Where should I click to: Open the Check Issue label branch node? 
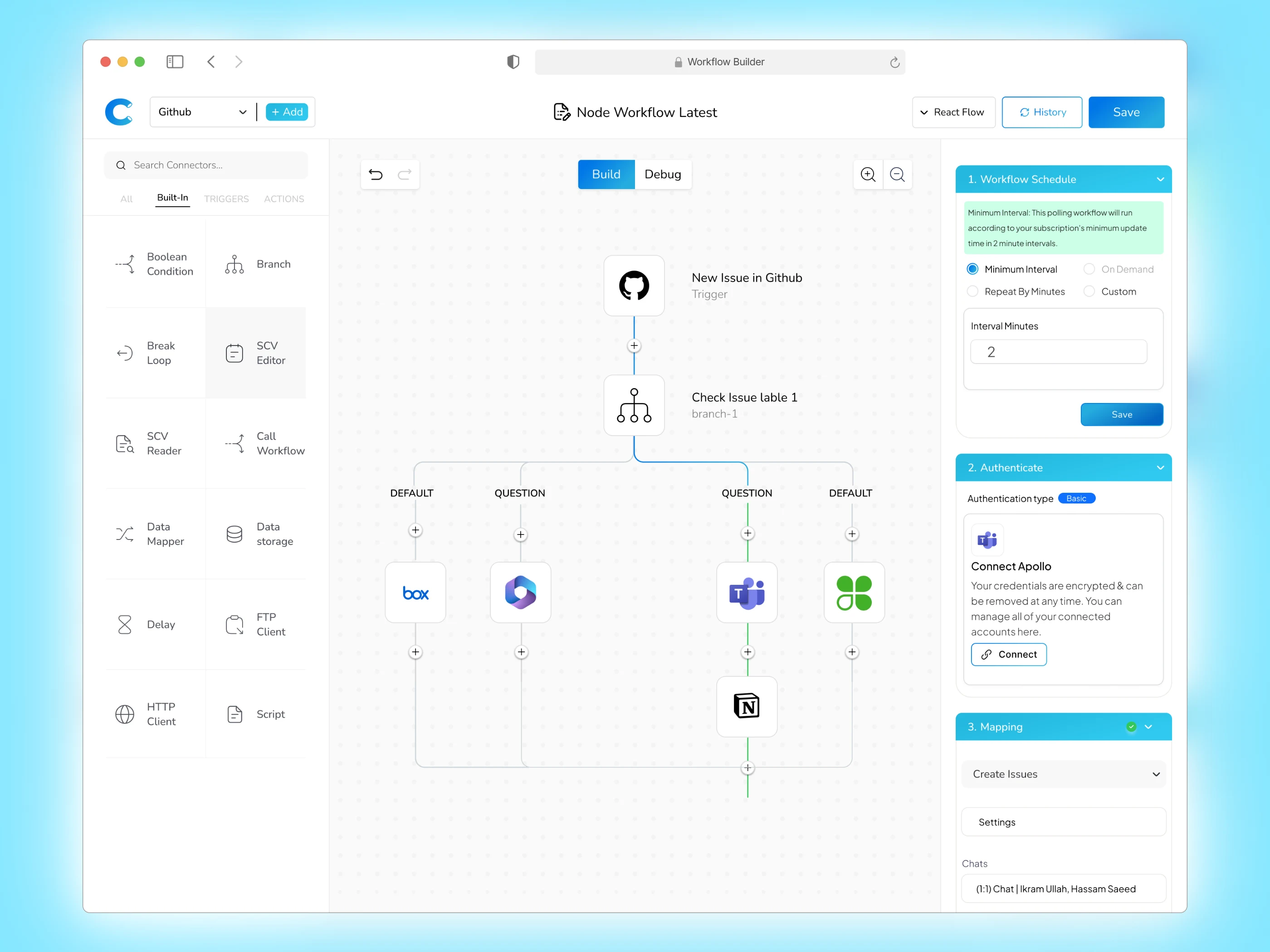(634, 405)
